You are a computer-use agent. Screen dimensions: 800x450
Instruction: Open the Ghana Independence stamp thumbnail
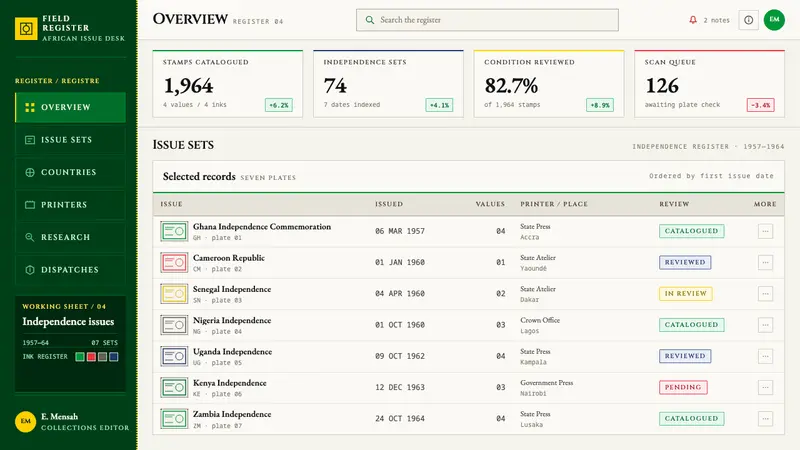coord(174,231)
